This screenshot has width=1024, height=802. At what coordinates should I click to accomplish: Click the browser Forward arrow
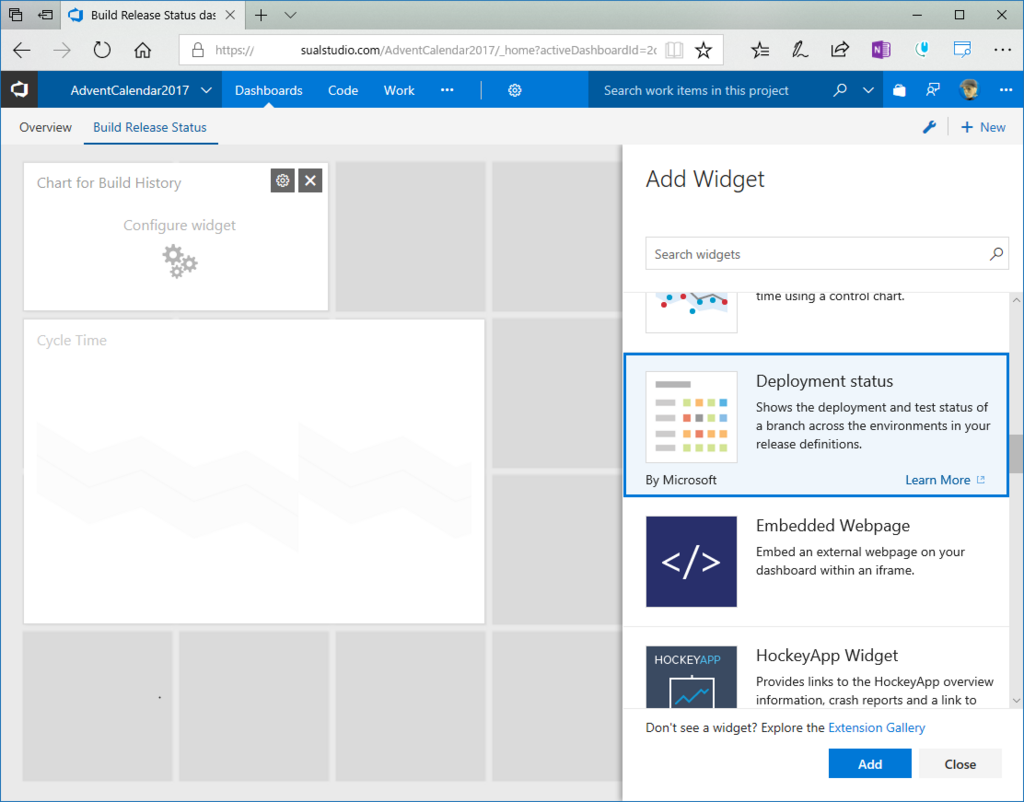(x=62, y=50)
